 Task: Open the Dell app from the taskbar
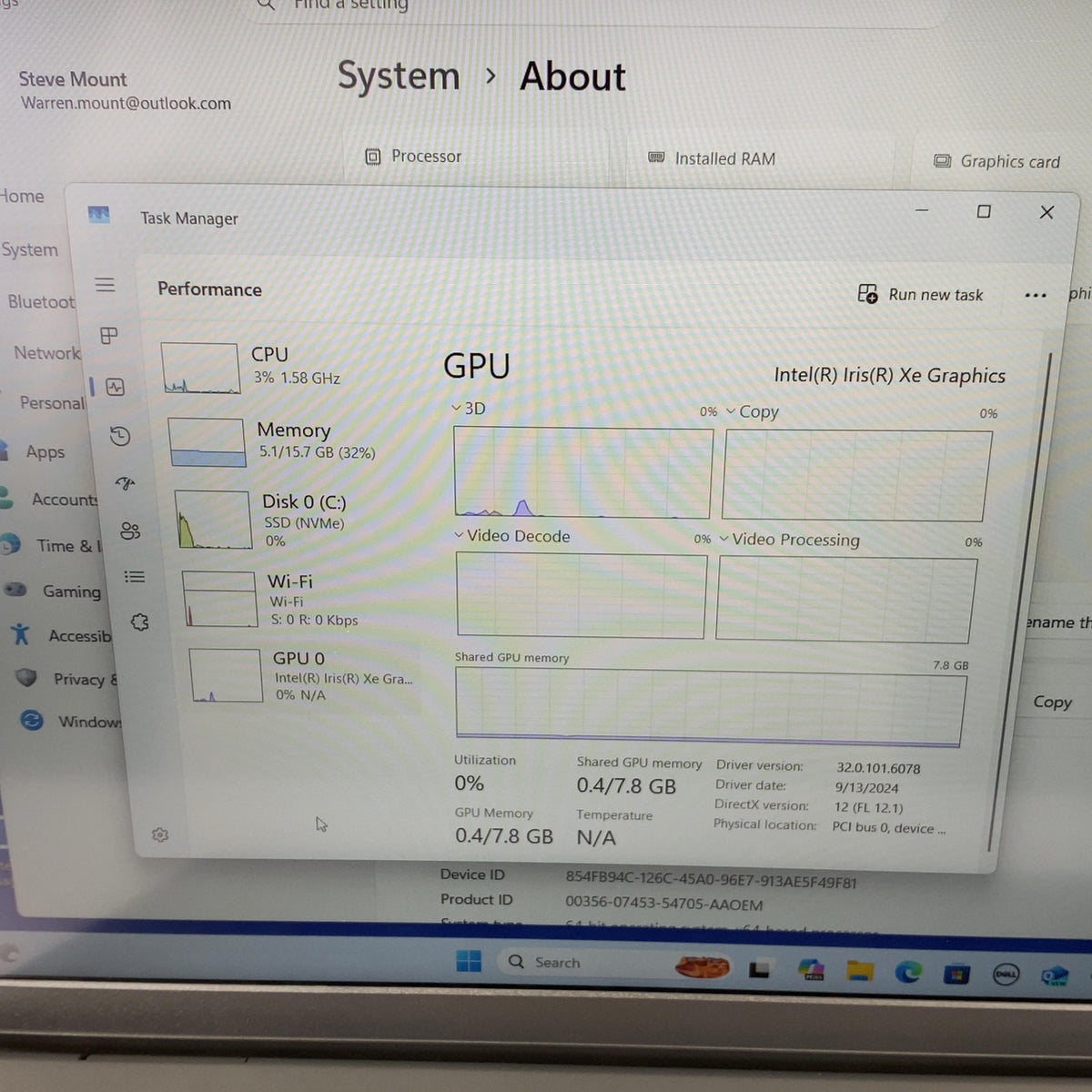pos(1006,975)
